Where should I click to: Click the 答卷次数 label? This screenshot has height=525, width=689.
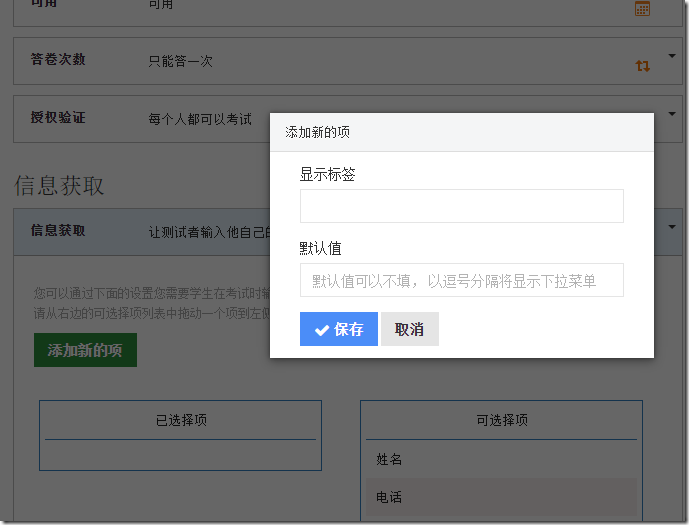(x=58, y=59)
